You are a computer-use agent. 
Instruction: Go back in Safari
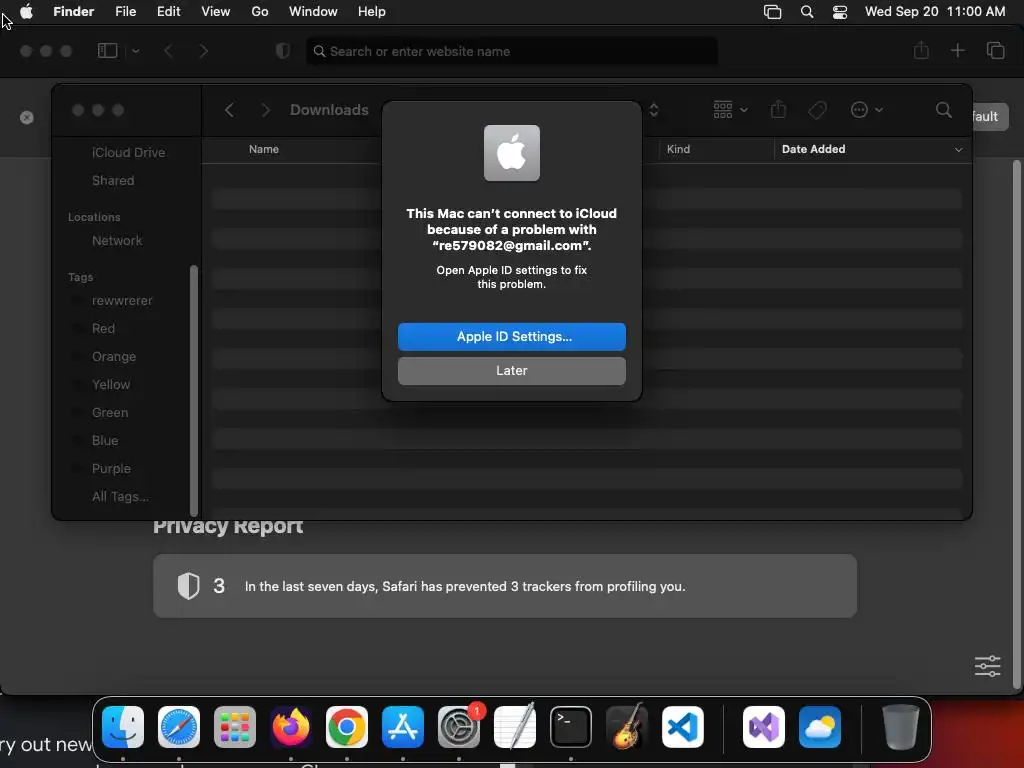[168, 51]
